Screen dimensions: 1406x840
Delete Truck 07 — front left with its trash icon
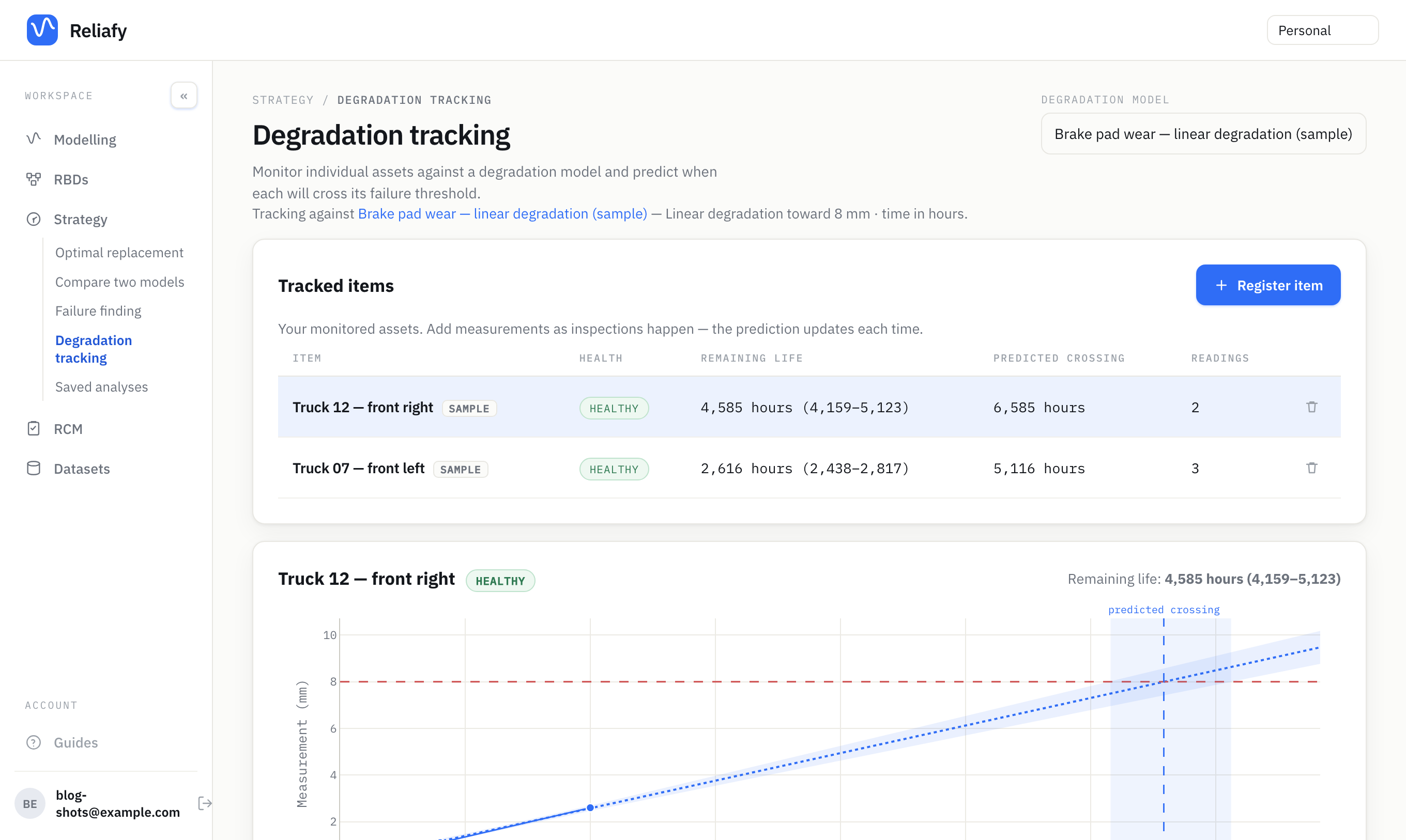1311,468
